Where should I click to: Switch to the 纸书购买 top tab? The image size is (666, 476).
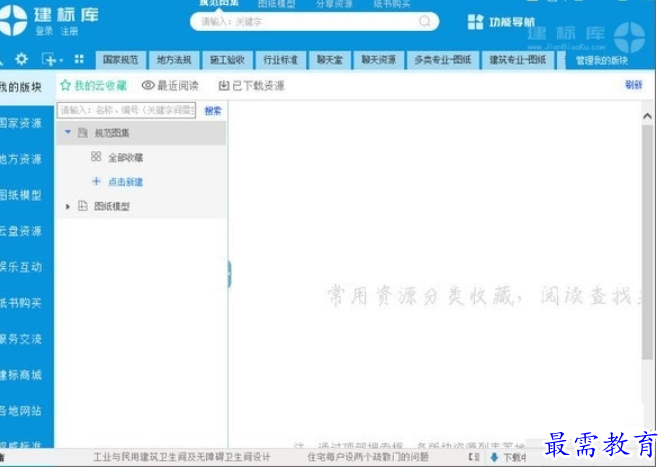click(392, 4)
